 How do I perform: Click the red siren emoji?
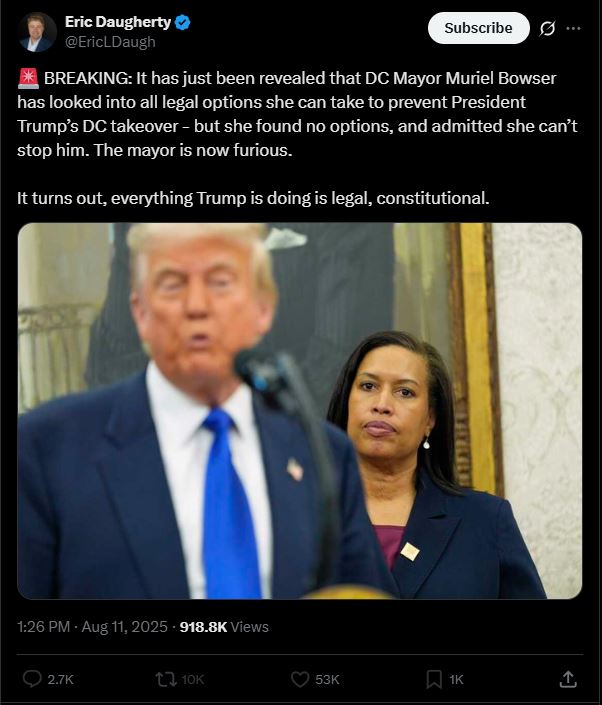28,78
